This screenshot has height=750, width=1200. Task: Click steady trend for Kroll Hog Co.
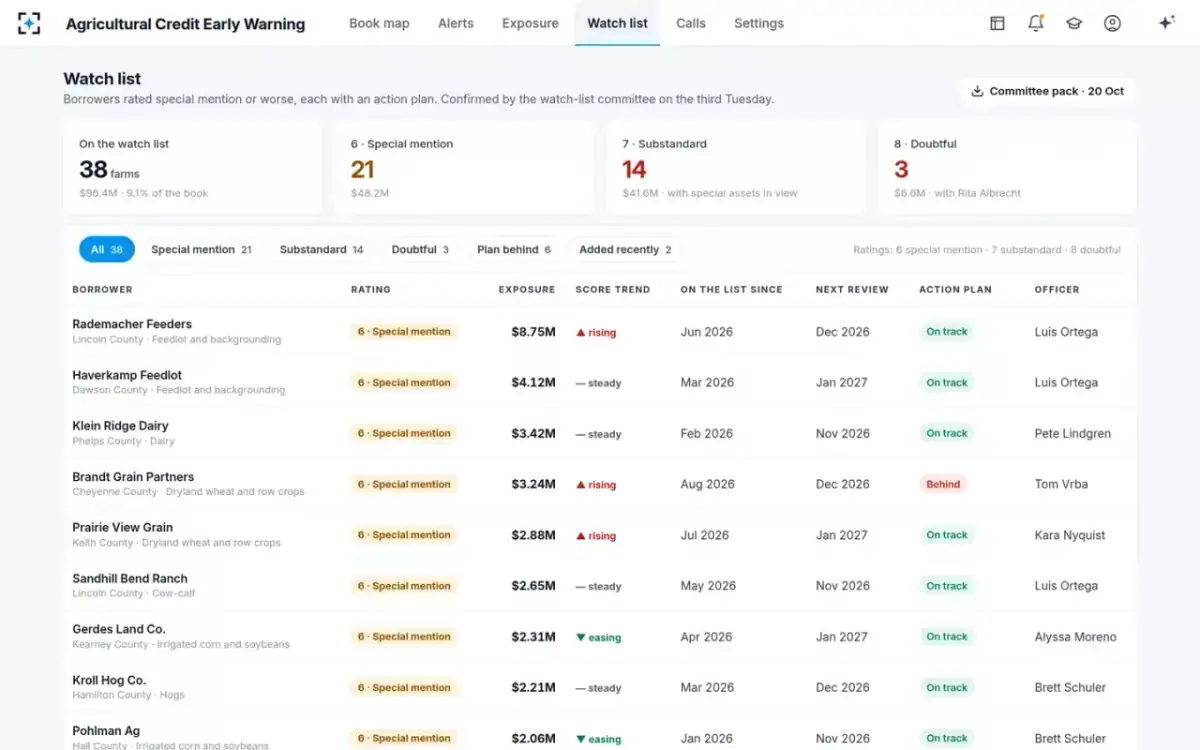point(598,688)
